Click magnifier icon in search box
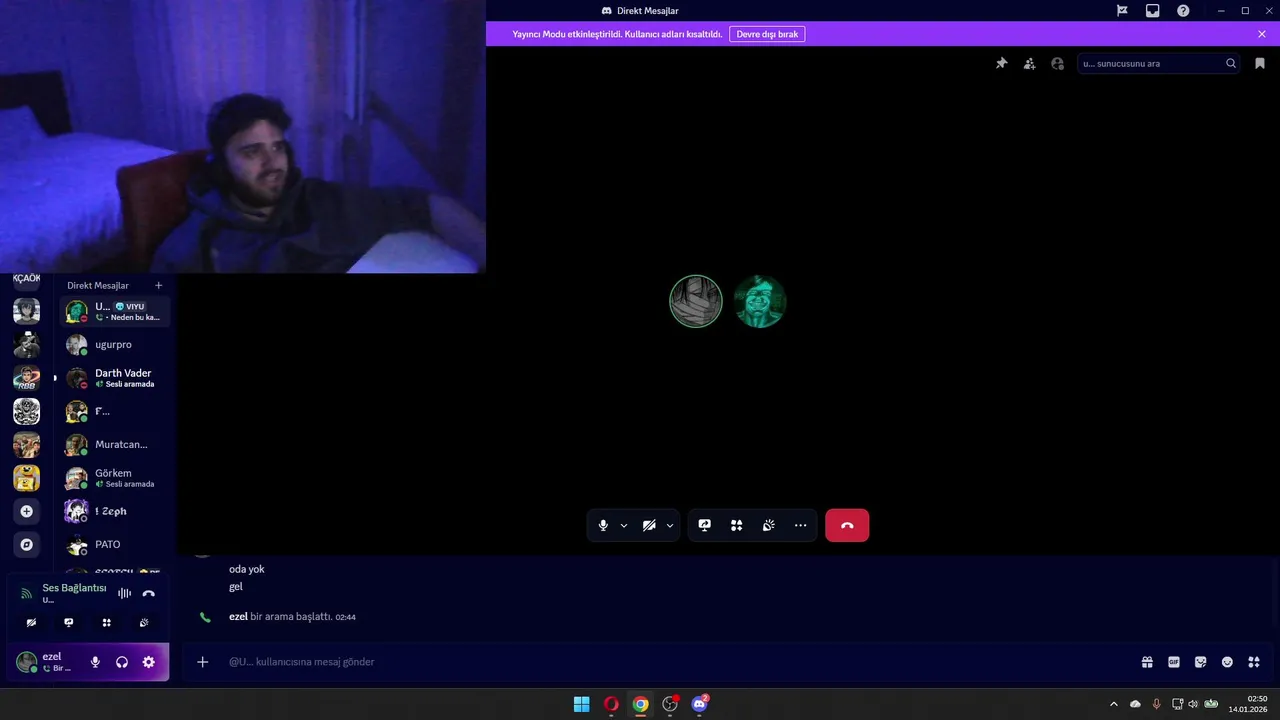This screenshot has width=1280, height=720. 1231,63
